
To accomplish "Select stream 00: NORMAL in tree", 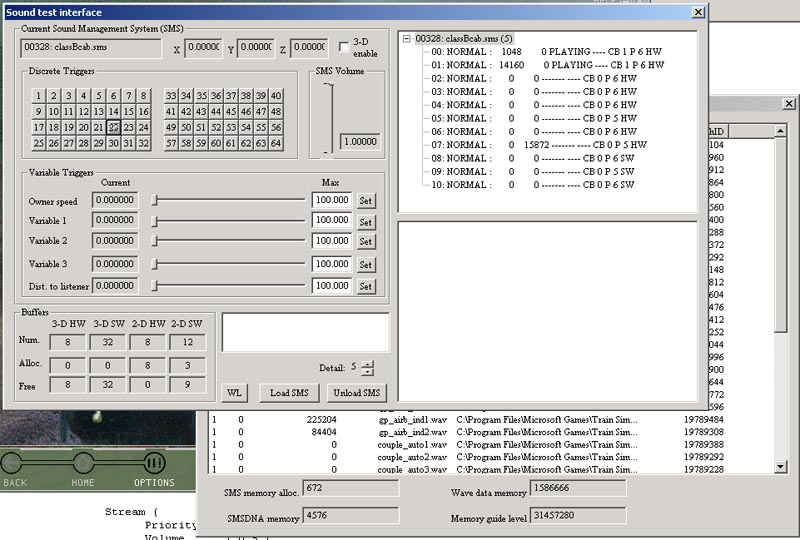I will point(546,52).
